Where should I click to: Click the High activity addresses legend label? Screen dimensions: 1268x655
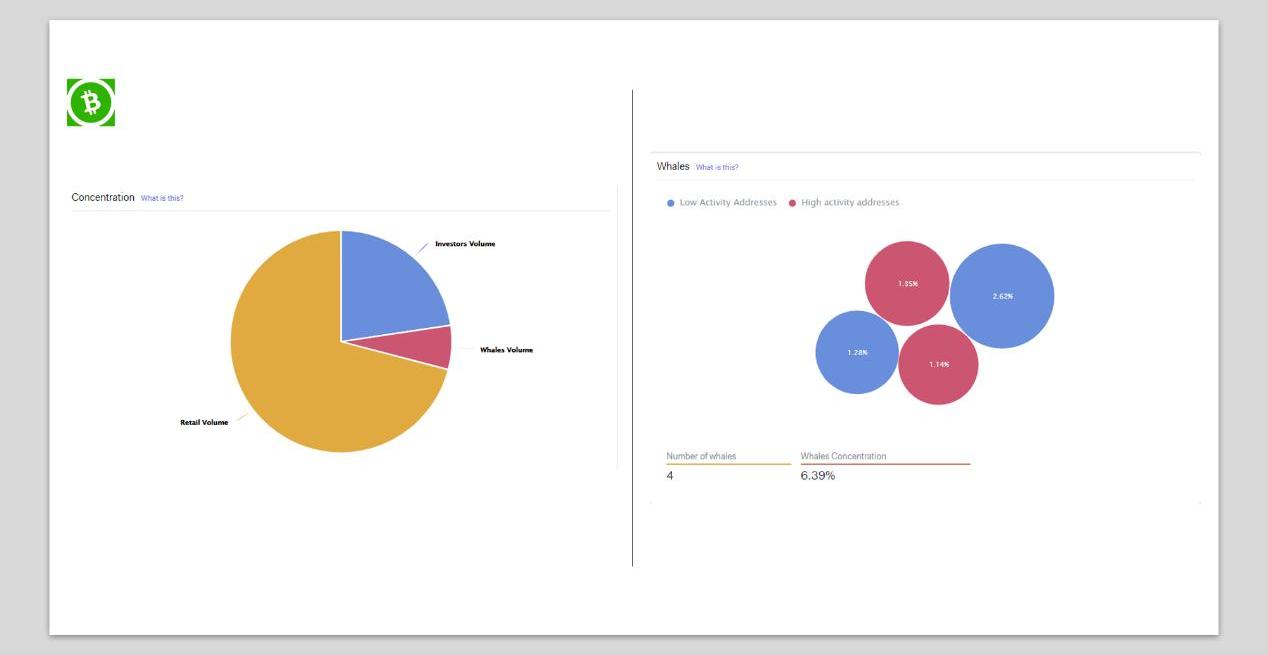point(850,203)
